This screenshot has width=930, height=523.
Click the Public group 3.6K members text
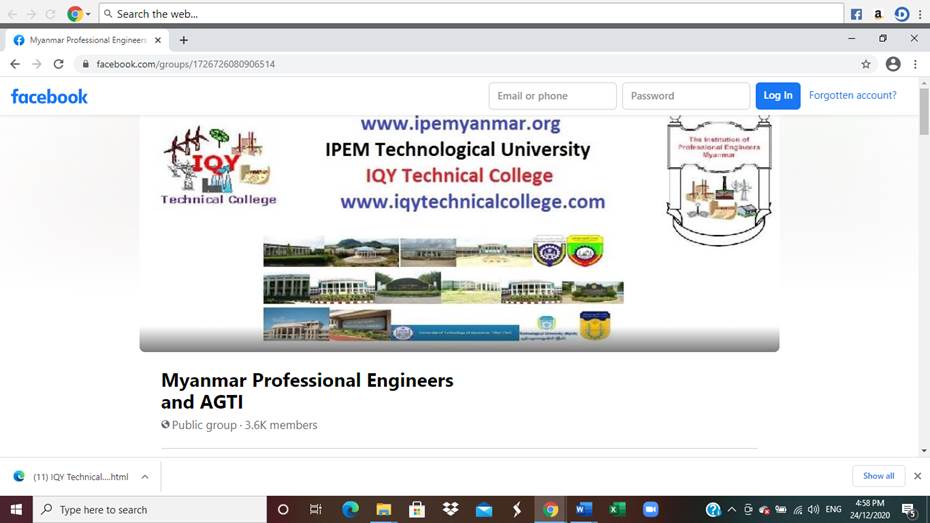click(x=239, y=425)
